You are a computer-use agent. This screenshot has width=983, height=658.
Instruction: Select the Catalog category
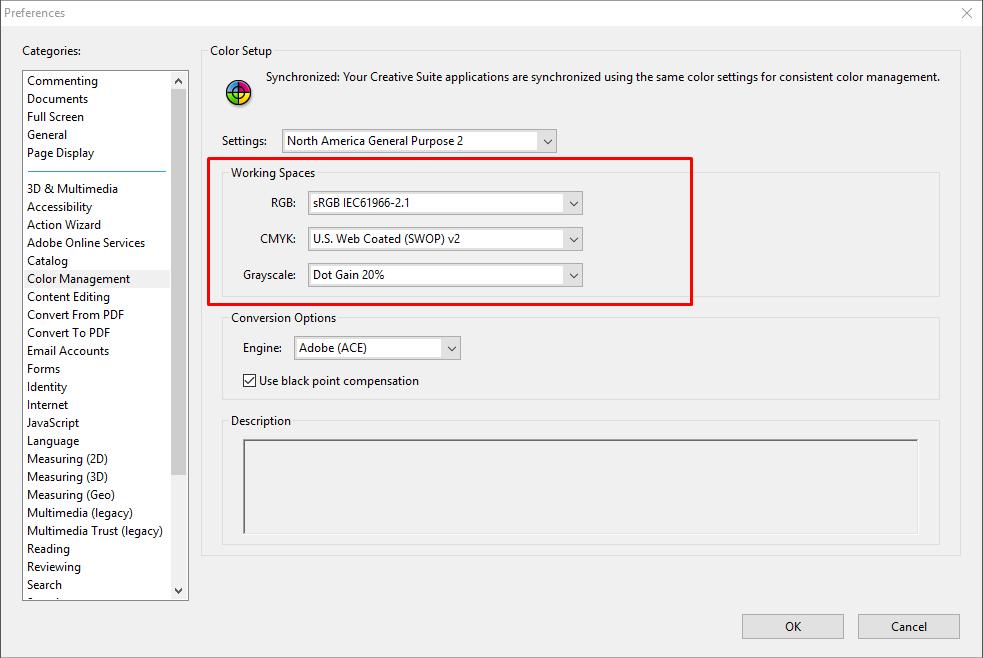pos(98,261)
